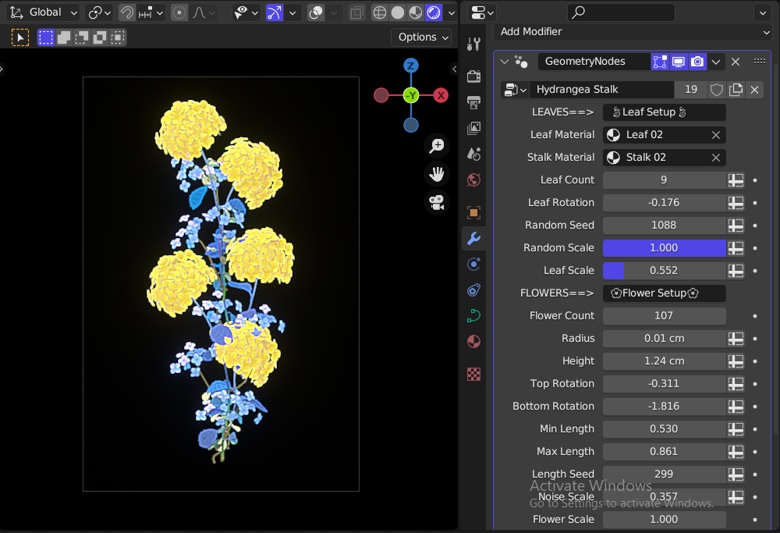Click the pan view hand icon

coord(437,174)
